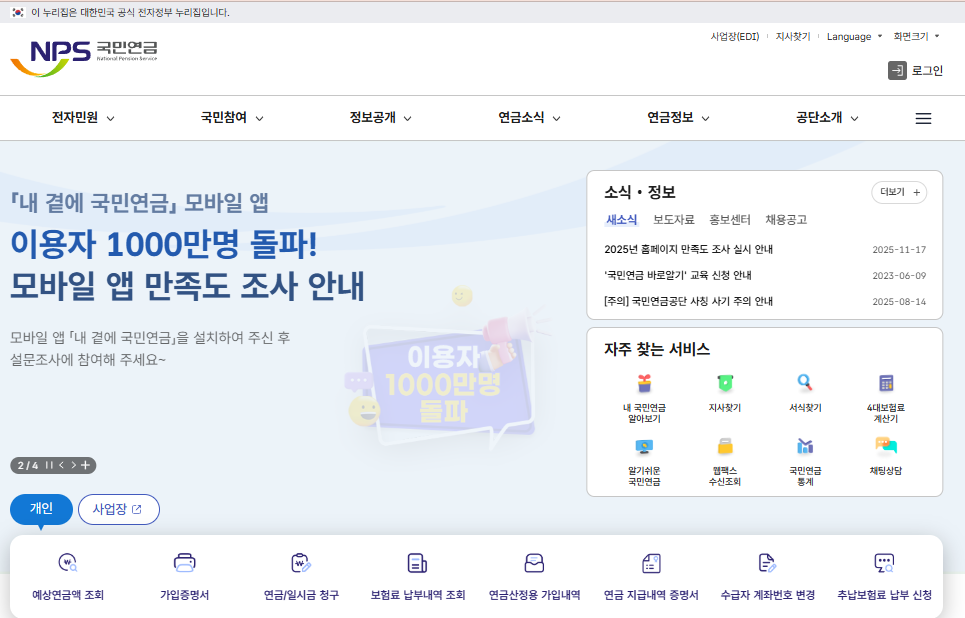Image resolution: width=965 pixels, height=618 pixels.
Task: Click 보험료 납부내역 조회 document icon
Action: 417,563
